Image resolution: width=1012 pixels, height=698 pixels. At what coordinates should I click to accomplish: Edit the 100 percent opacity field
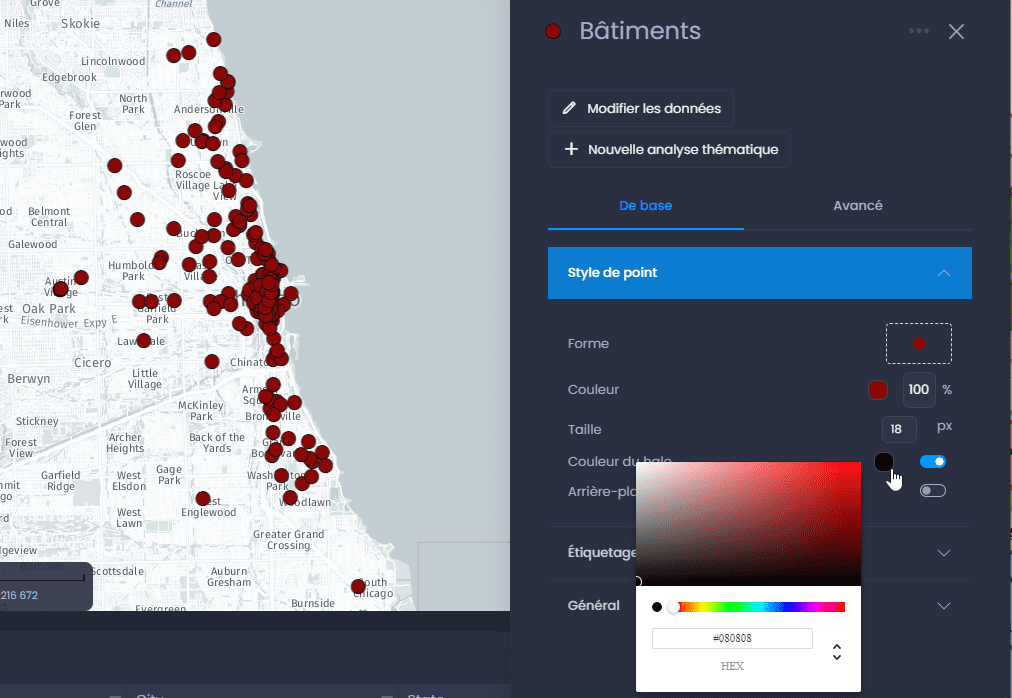point(918,389)
